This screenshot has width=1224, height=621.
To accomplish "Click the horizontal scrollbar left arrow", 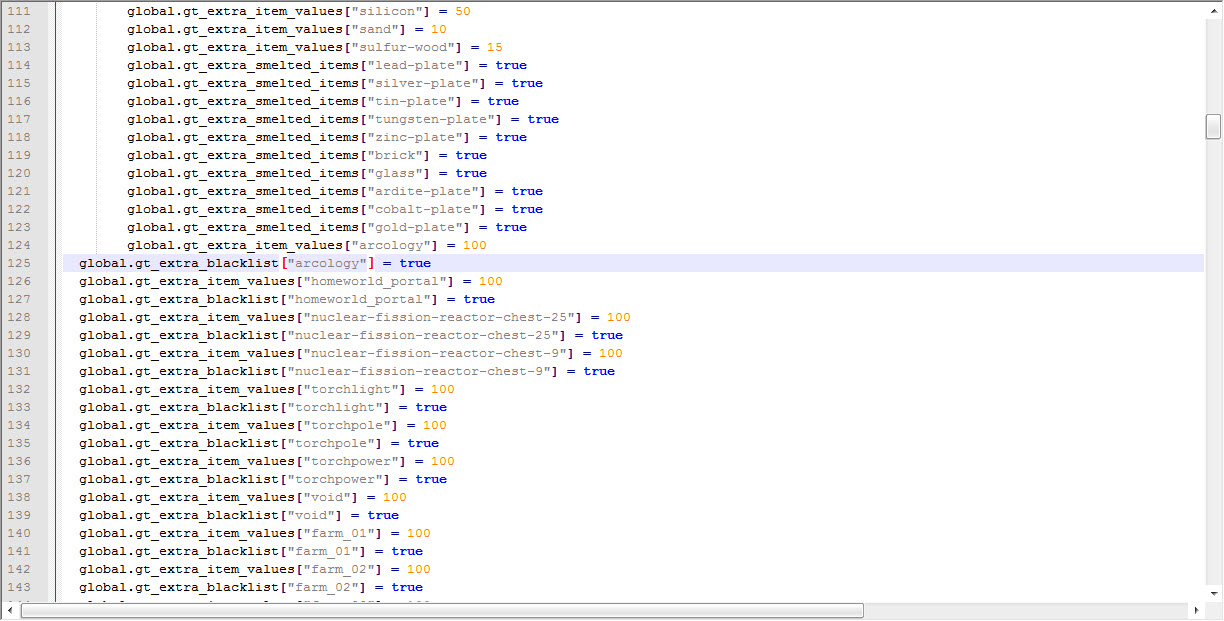I will [x=10, y=610].
